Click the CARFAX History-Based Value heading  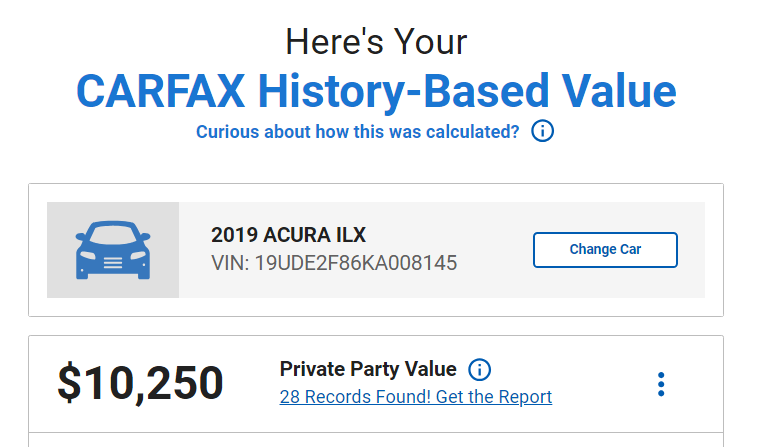click(376, 91)
